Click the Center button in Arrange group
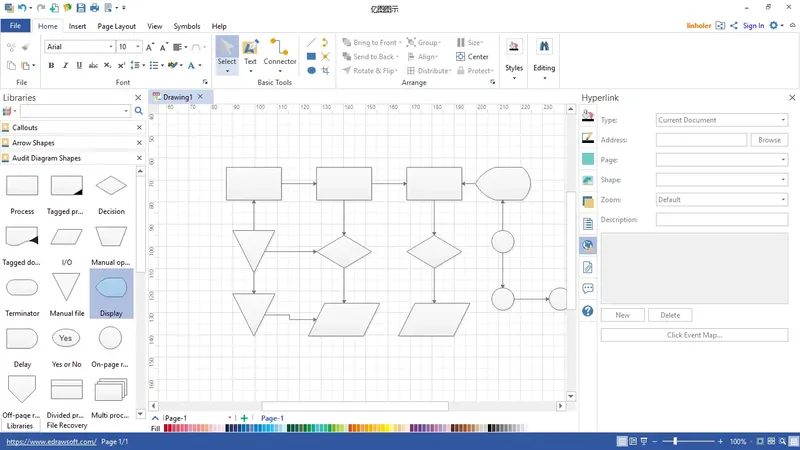The height and width of the screenshot is (450, 800). 472,57
